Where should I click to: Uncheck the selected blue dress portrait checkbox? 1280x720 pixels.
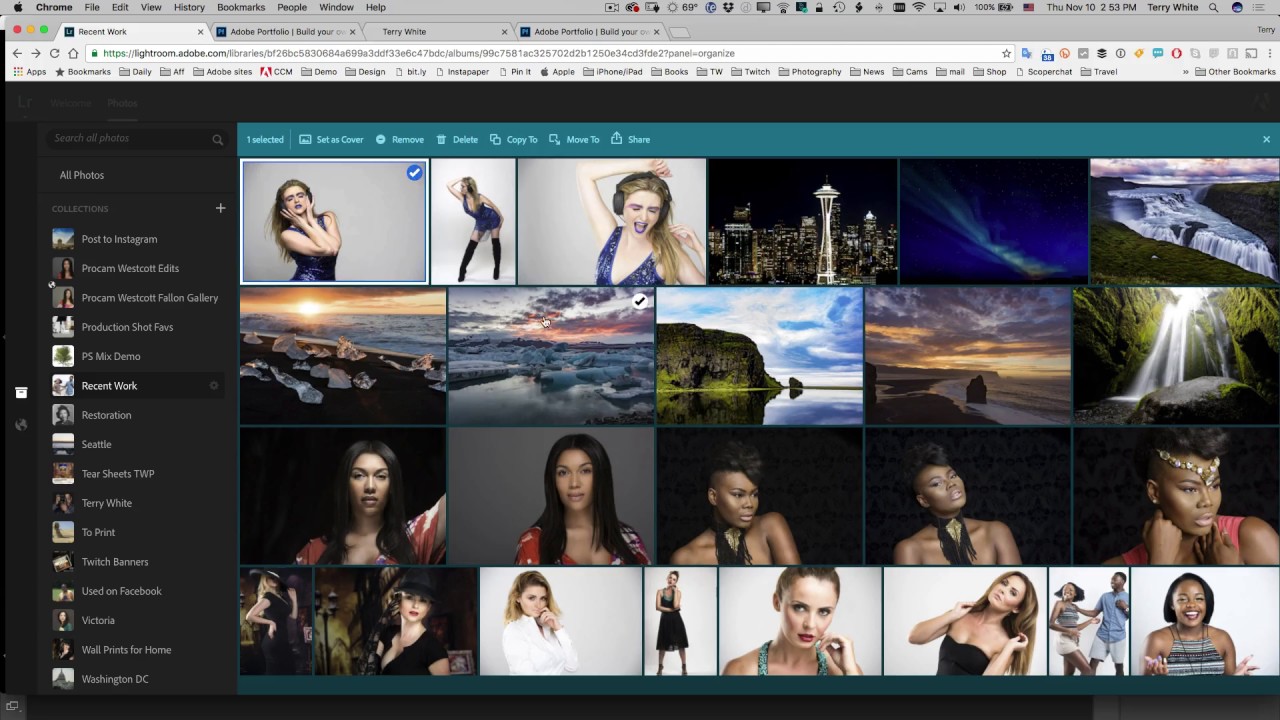414,173
